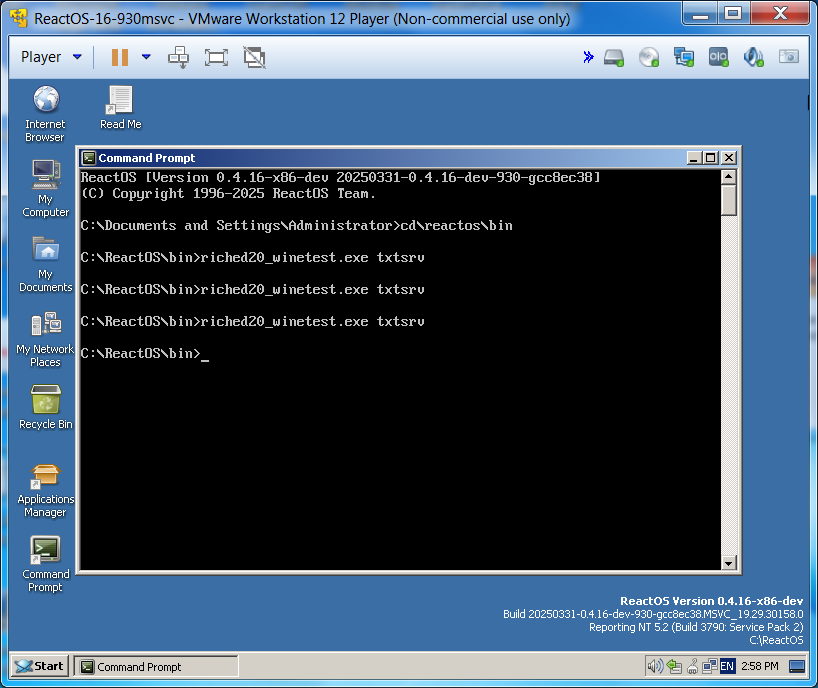Click the network connection computers tray icon
This screenshot has width=818, height=688.
709,666
